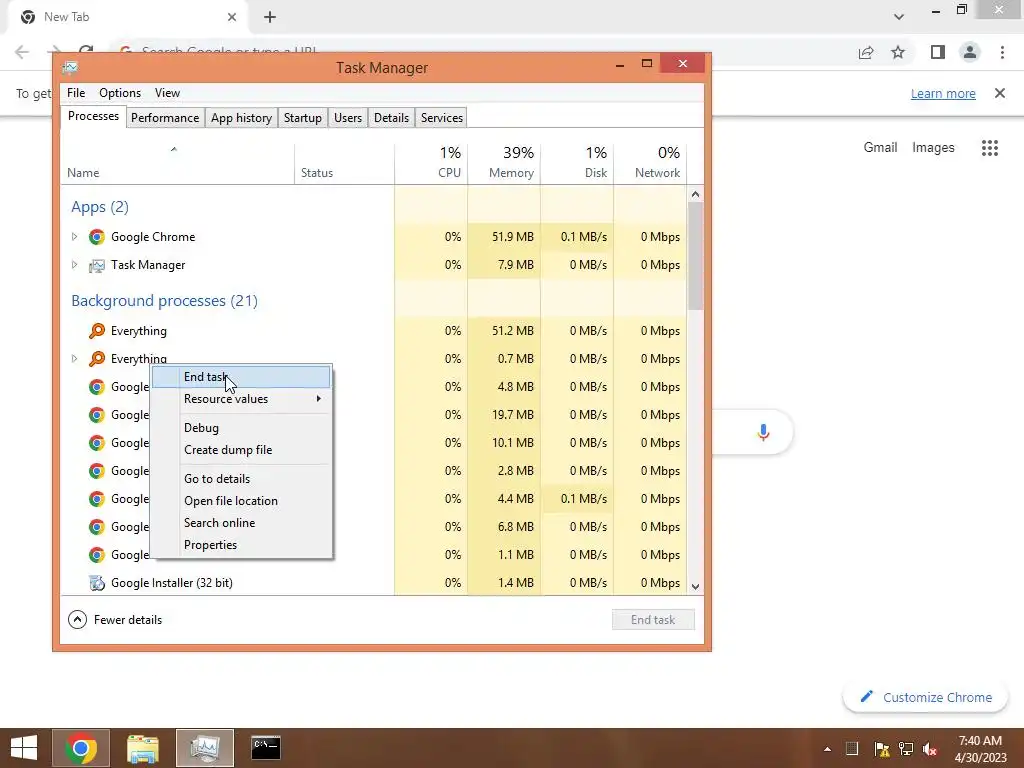Screen dimensions: 1024x768
Task: Open the Options menu
Action: click(120, 93)
